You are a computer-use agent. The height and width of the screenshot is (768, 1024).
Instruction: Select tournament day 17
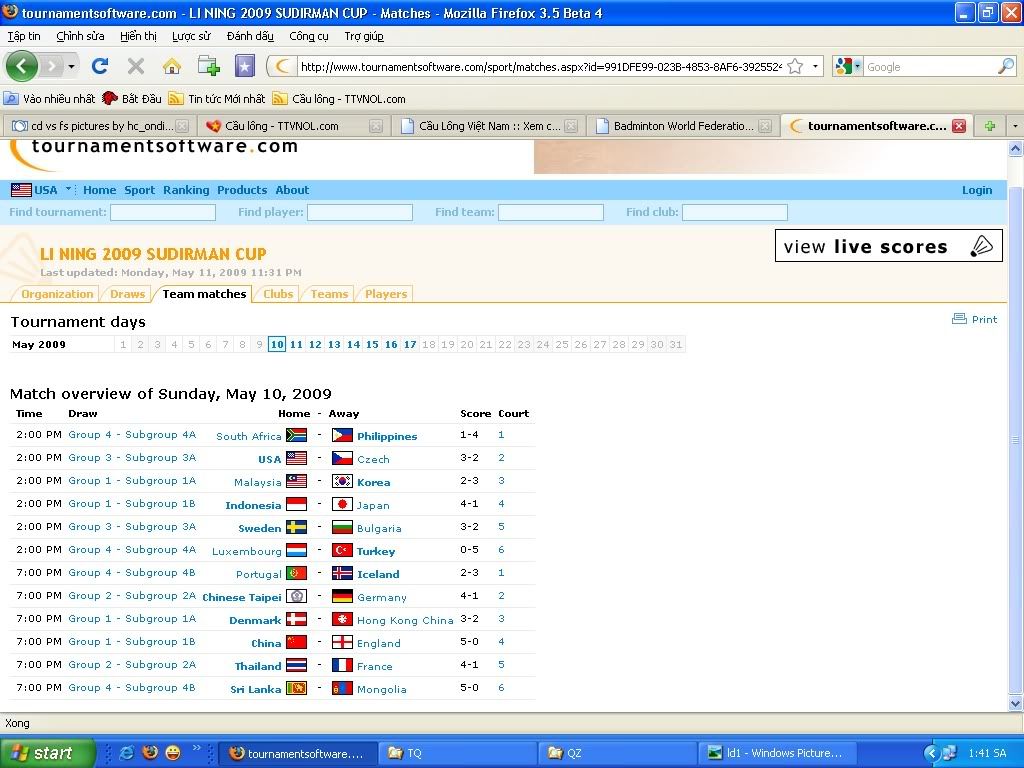[410, 344]
